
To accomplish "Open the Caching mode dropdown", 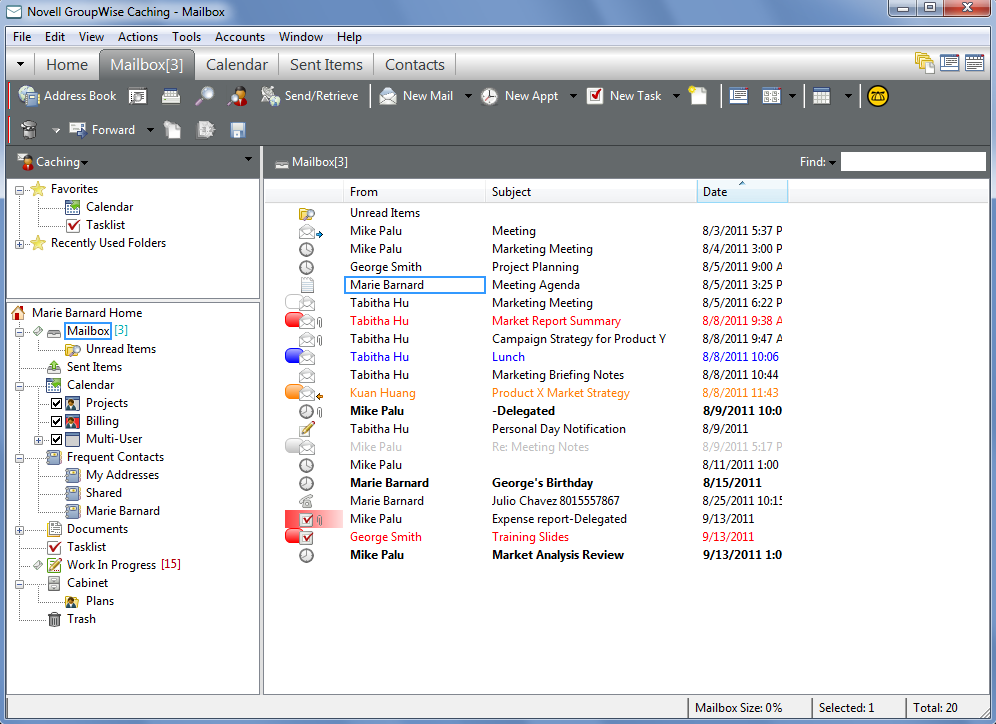I will coord(62,162).
